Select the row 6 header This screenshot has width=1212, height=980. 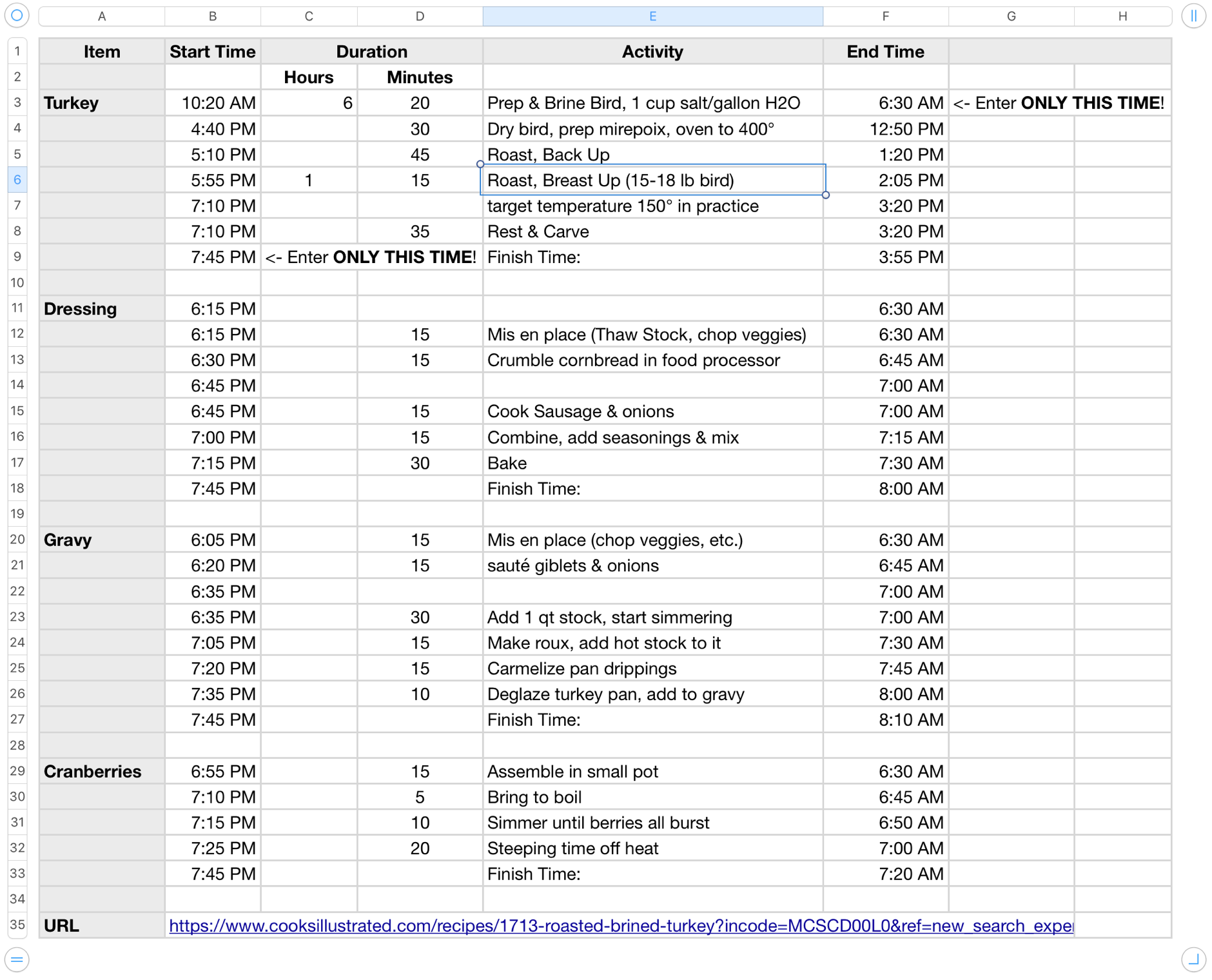click(x=17, y=180)
